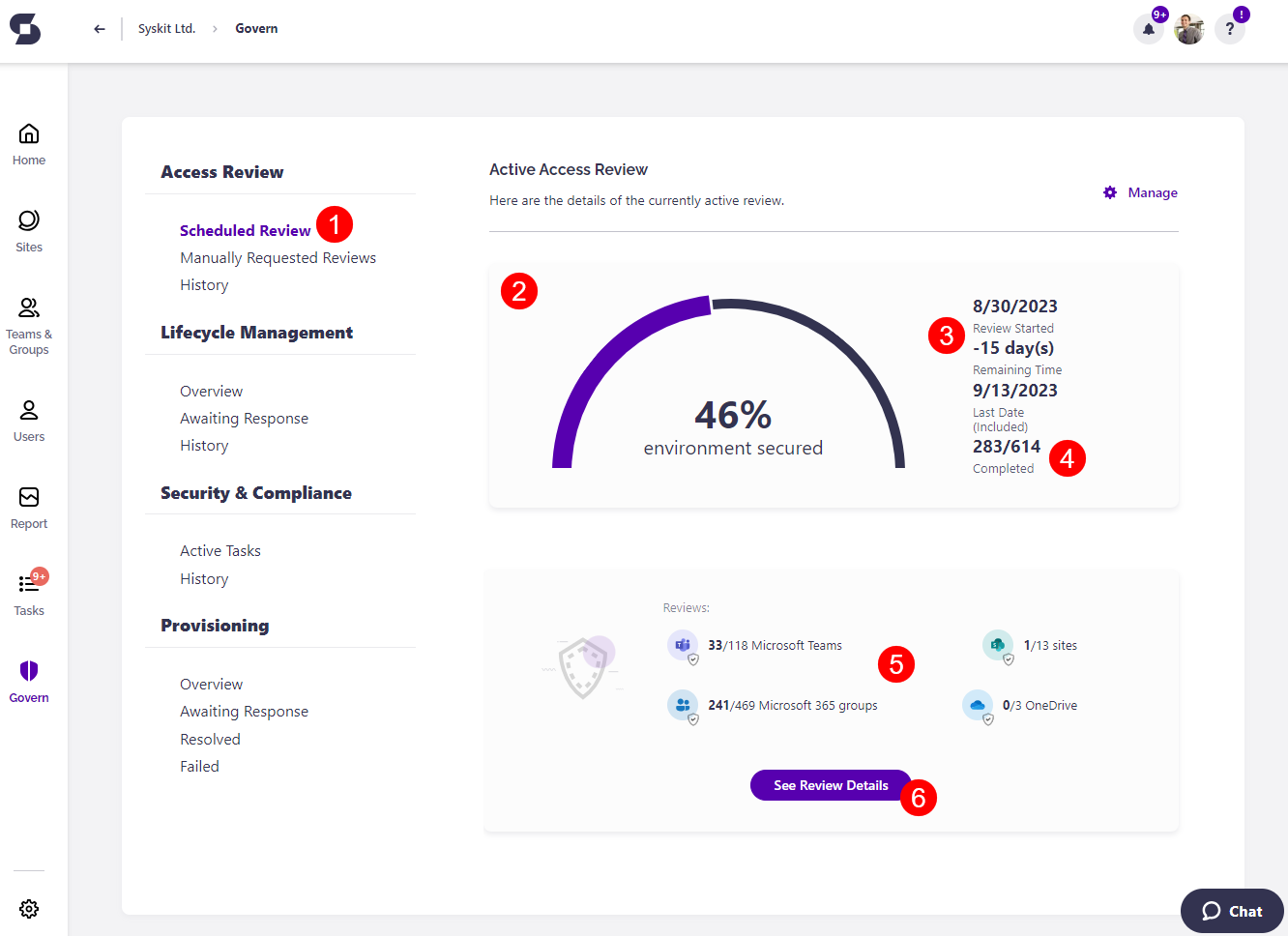The height and width of the screenshot is (936, 1288).
Task: Open settings via the bottom gear icon
Action: [x=28, y=909]
